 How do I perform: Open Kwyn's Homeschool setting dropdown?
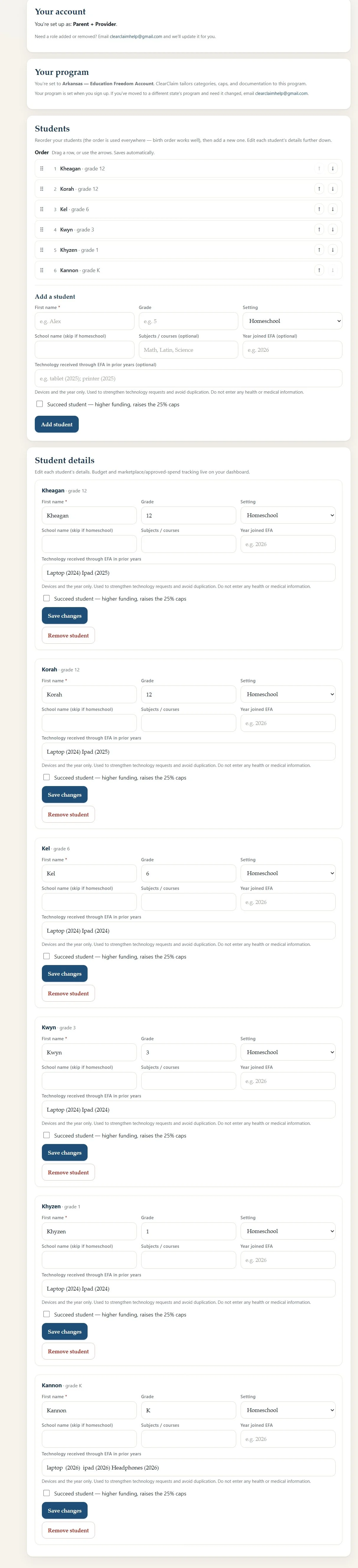click(288, 1052)
